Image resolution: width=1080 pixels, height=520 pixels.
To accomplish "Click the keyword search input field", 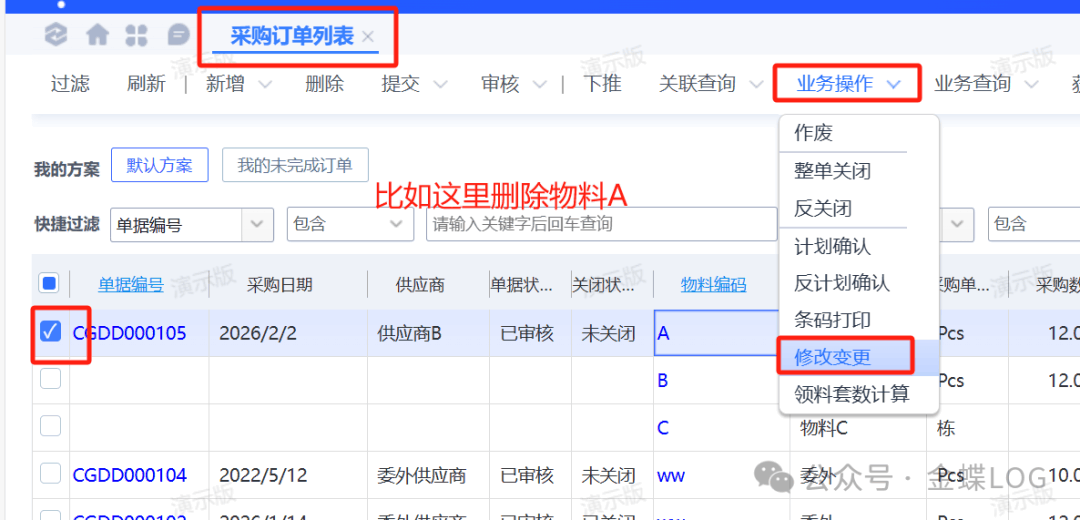I will [600, 224].
